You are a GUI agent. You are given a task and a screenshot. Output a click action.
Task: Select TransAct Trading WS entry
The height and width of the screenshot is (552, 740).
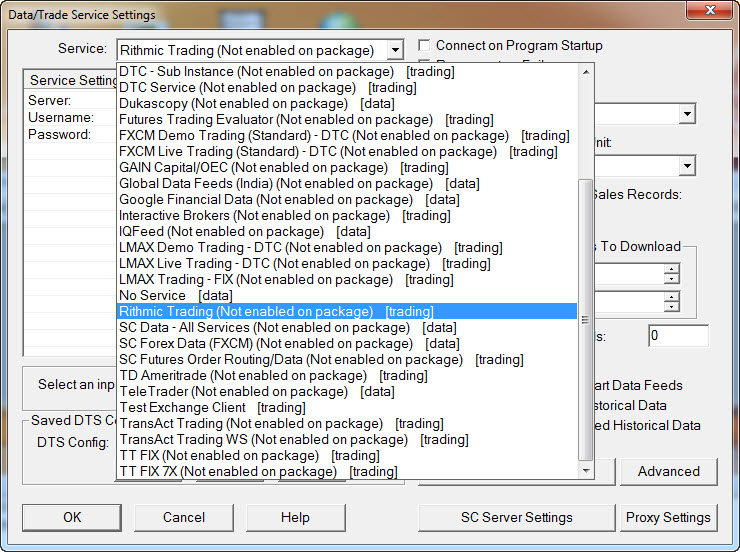pyautogui.click(x=346, y=440)
